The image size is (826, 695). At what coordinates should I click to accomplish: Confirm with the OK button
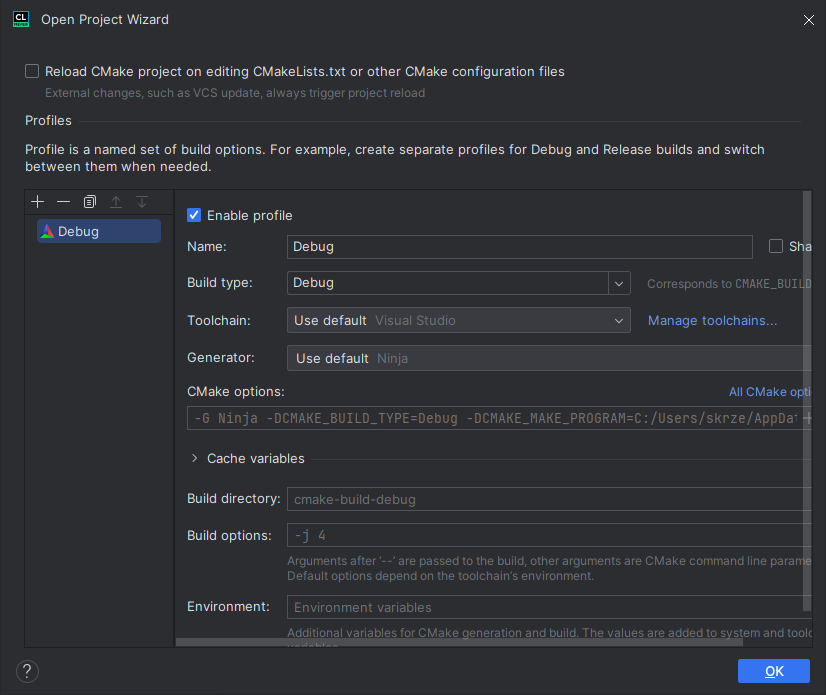point(773,671)
